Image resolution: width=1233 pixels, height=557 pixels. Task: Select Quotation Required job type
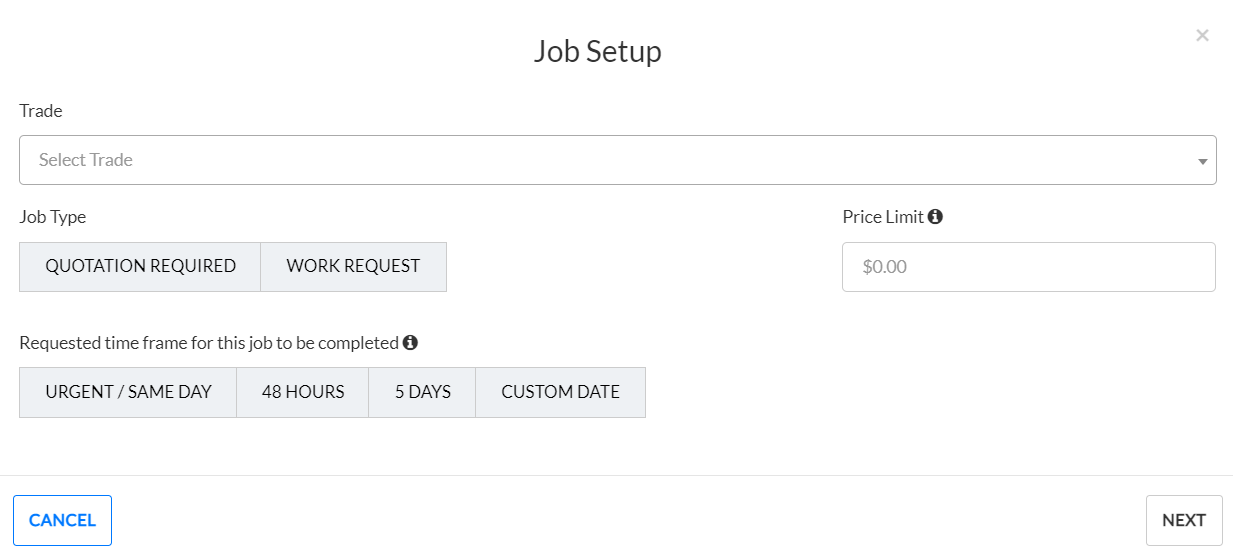point(140,267)
